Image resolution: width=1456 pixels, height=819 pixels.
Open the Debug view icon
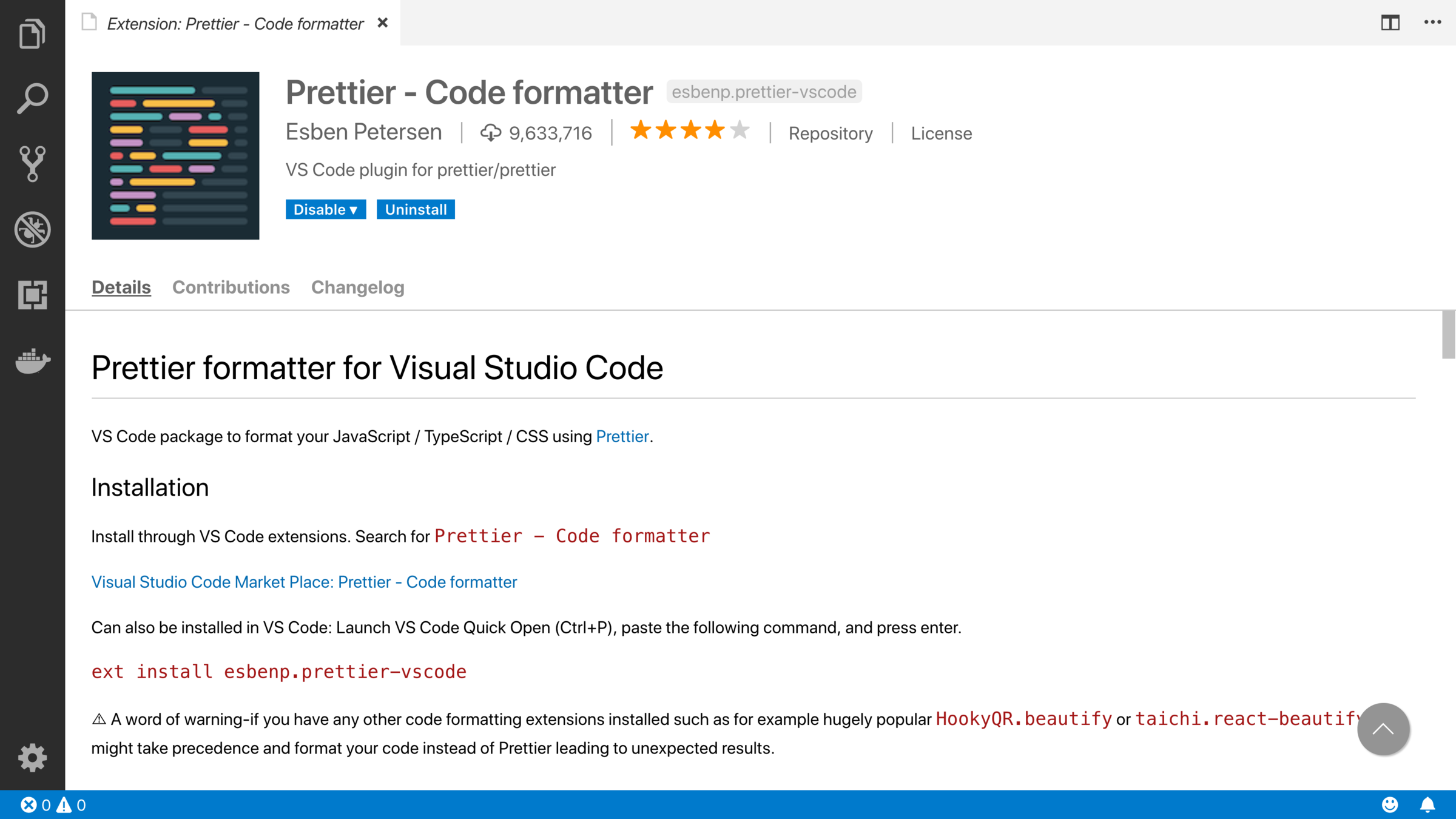click(x=32, y=229)
